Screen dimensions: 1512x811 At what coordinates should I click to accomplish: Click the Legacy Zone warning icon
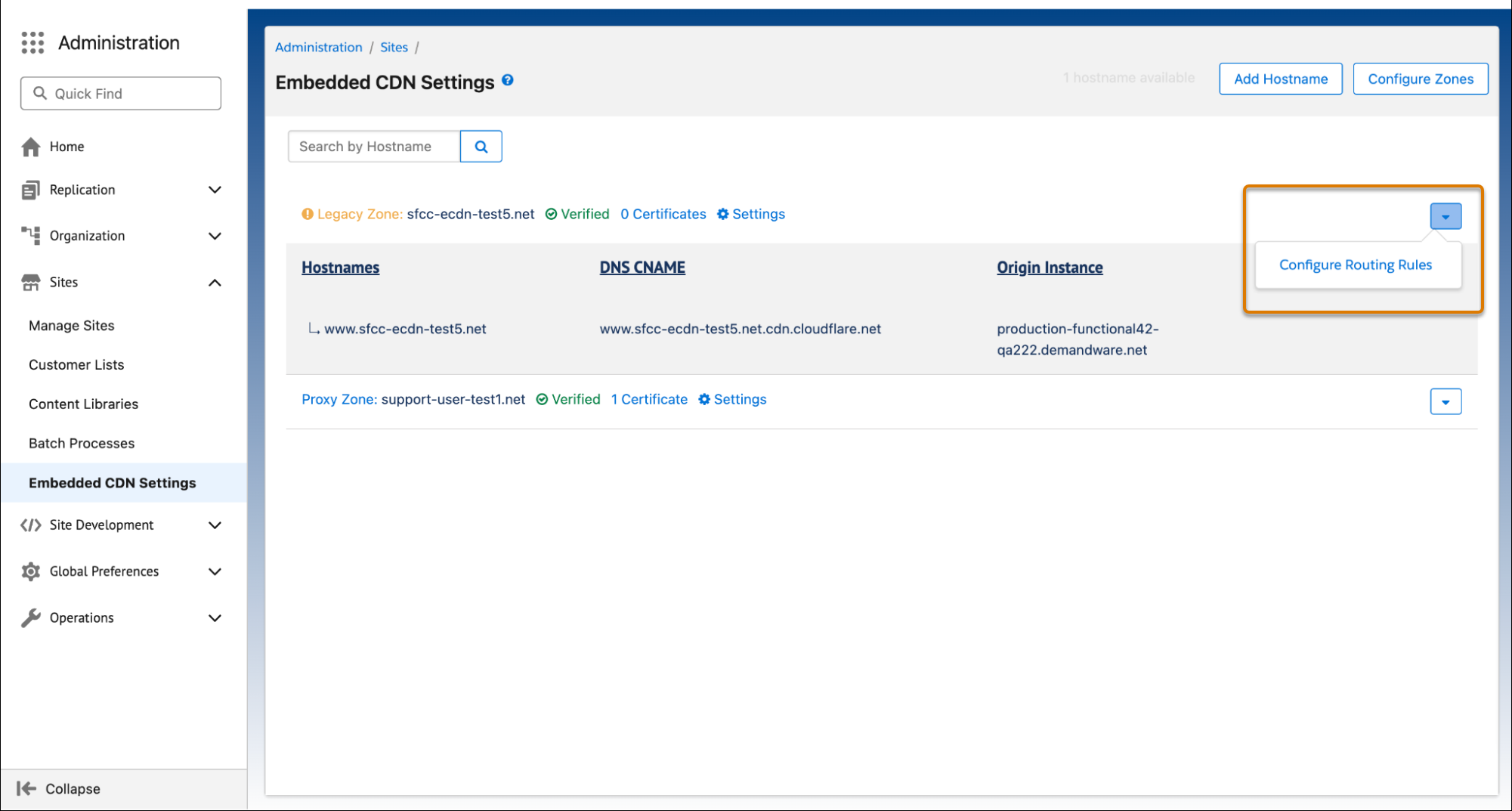tap(308, 214)
